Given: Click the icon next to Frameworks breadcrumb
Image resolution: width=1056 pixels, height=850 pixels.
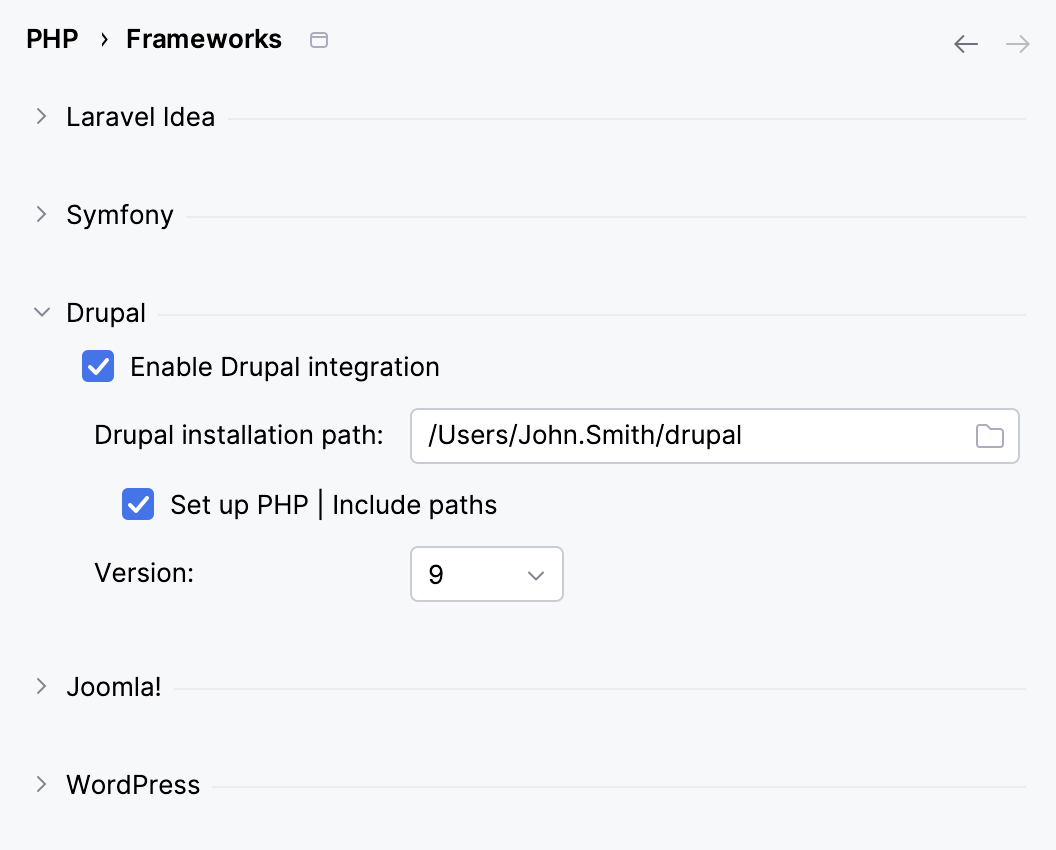Looking at the screenshot, I should [319, 39].
